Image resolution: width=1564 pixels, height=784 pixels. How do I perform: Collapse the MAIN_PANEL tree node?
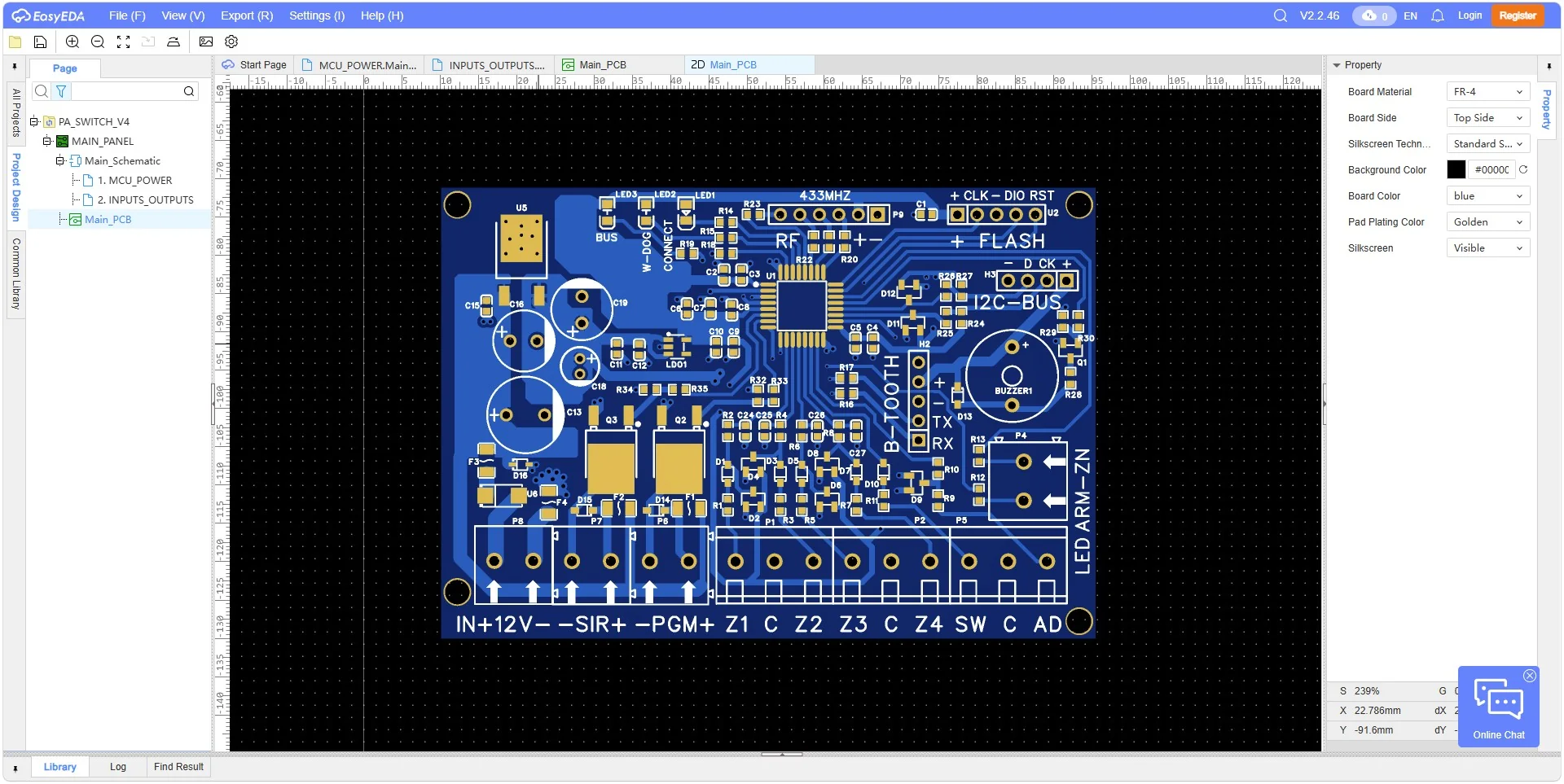pos(46,141)
